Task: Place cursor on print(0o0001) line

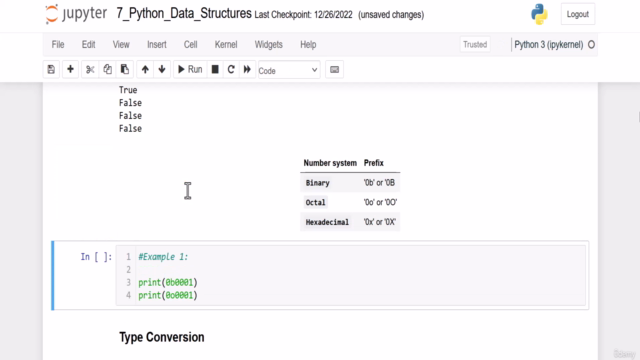Action: point(168,295)
